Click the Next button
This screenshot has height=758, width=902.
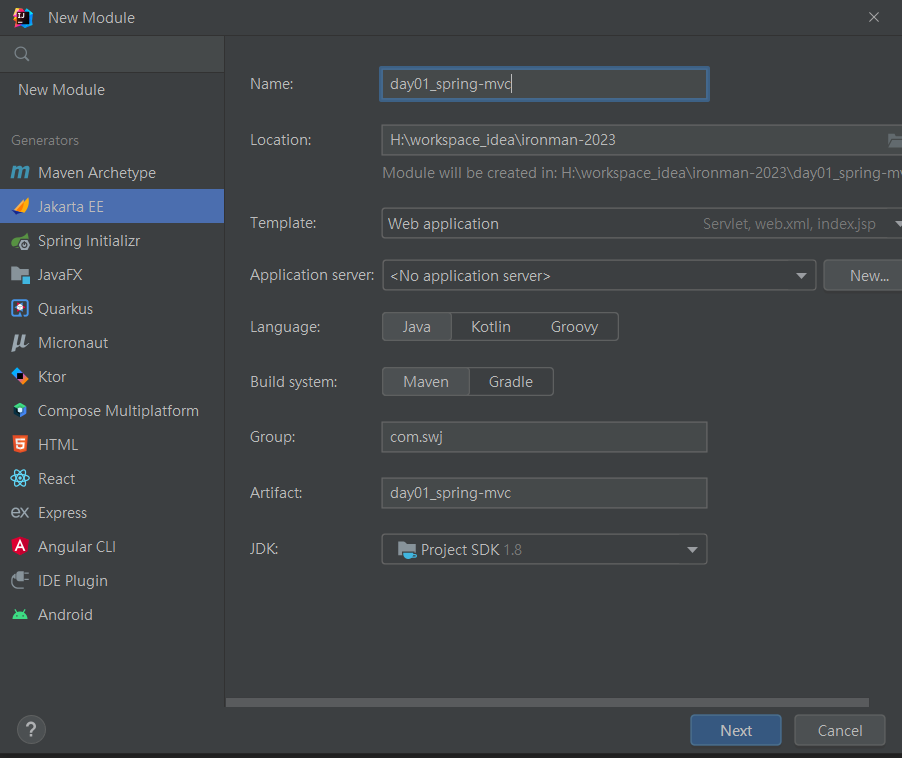click(x=735, y=730)
